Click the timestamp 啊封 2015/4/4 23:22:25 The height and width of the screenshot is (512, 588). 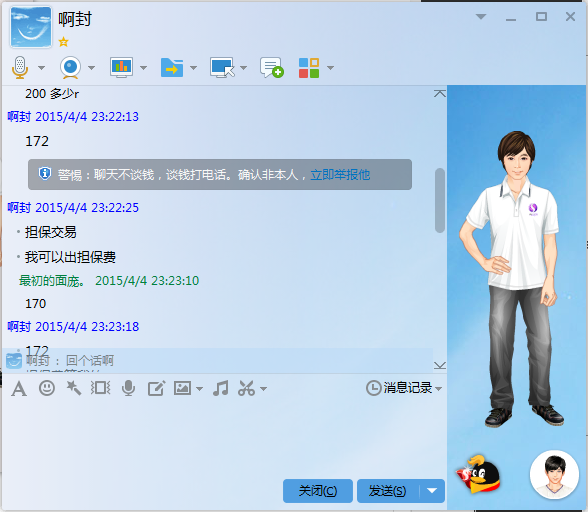pyautogui.click(x=73, y=207)
